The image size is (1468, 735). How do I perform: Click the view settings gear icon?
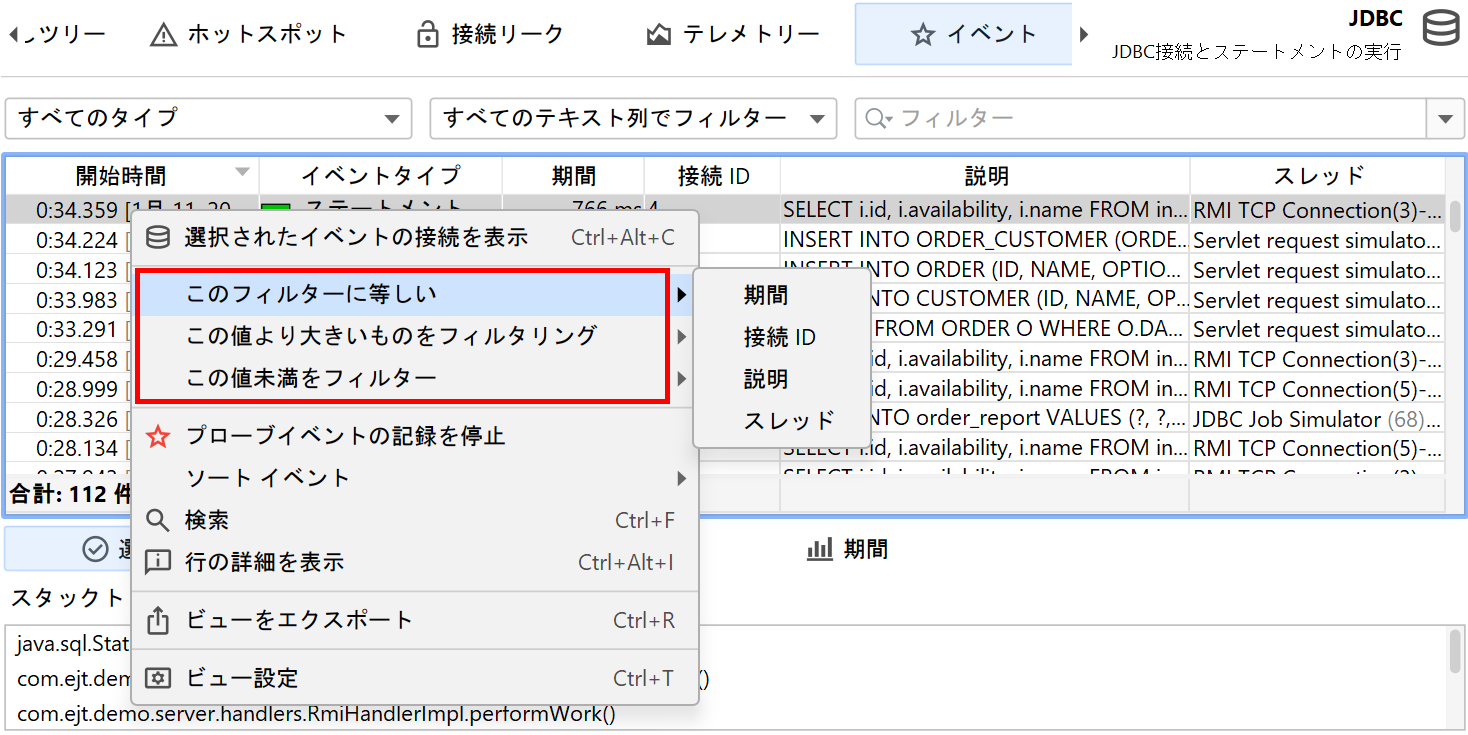pos(158,679)
